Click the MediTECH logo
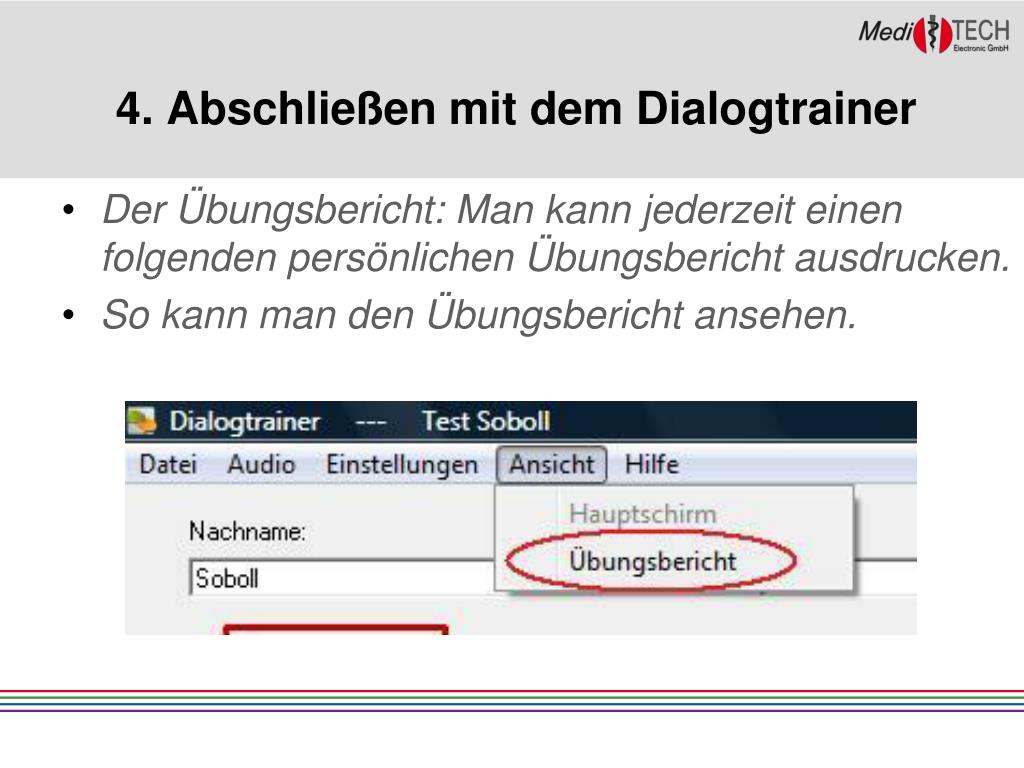This screenshot has width=1024, height=768. [935, 33]
